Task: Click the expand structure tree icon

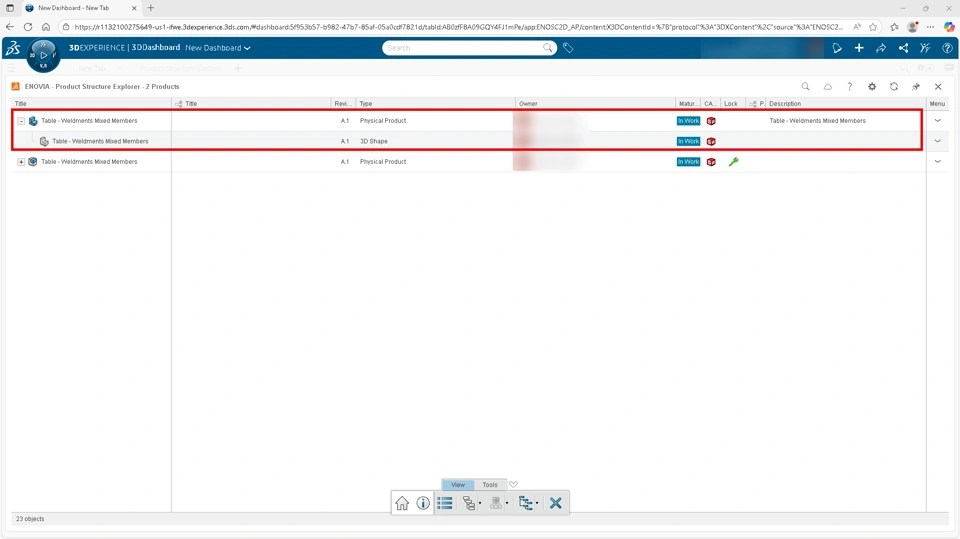Action: 525,503
